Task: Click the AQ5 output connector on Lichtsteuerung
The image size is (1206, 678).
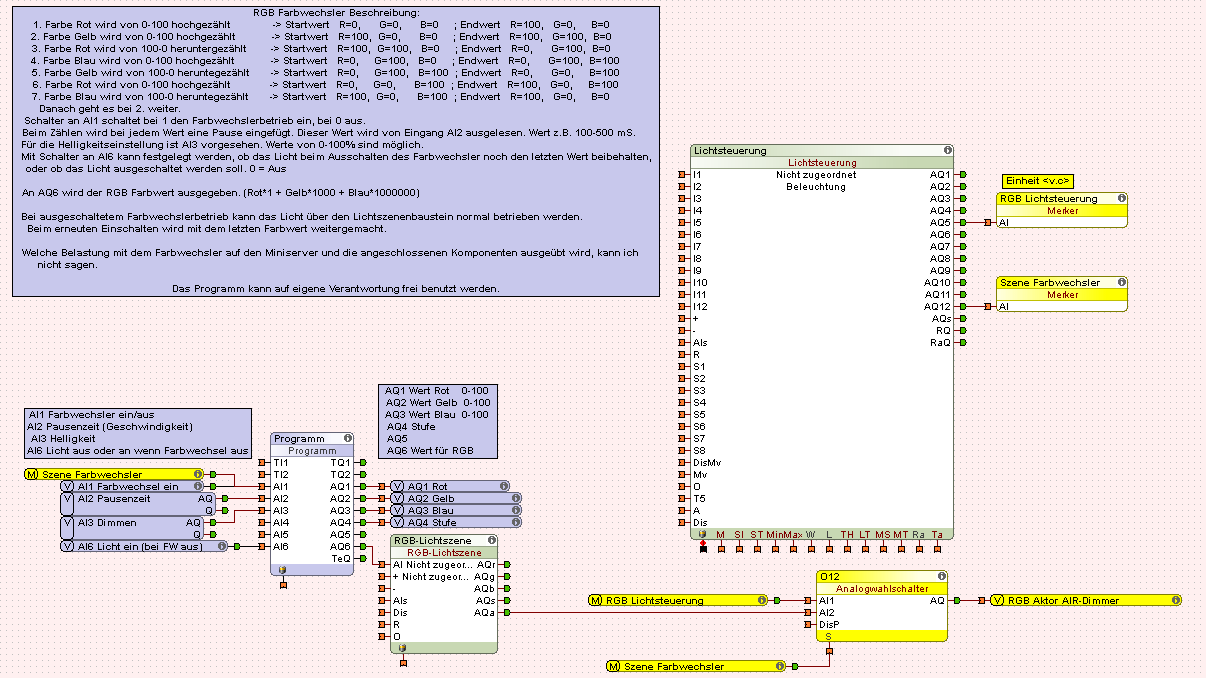Action: click(x=962, y=222)
